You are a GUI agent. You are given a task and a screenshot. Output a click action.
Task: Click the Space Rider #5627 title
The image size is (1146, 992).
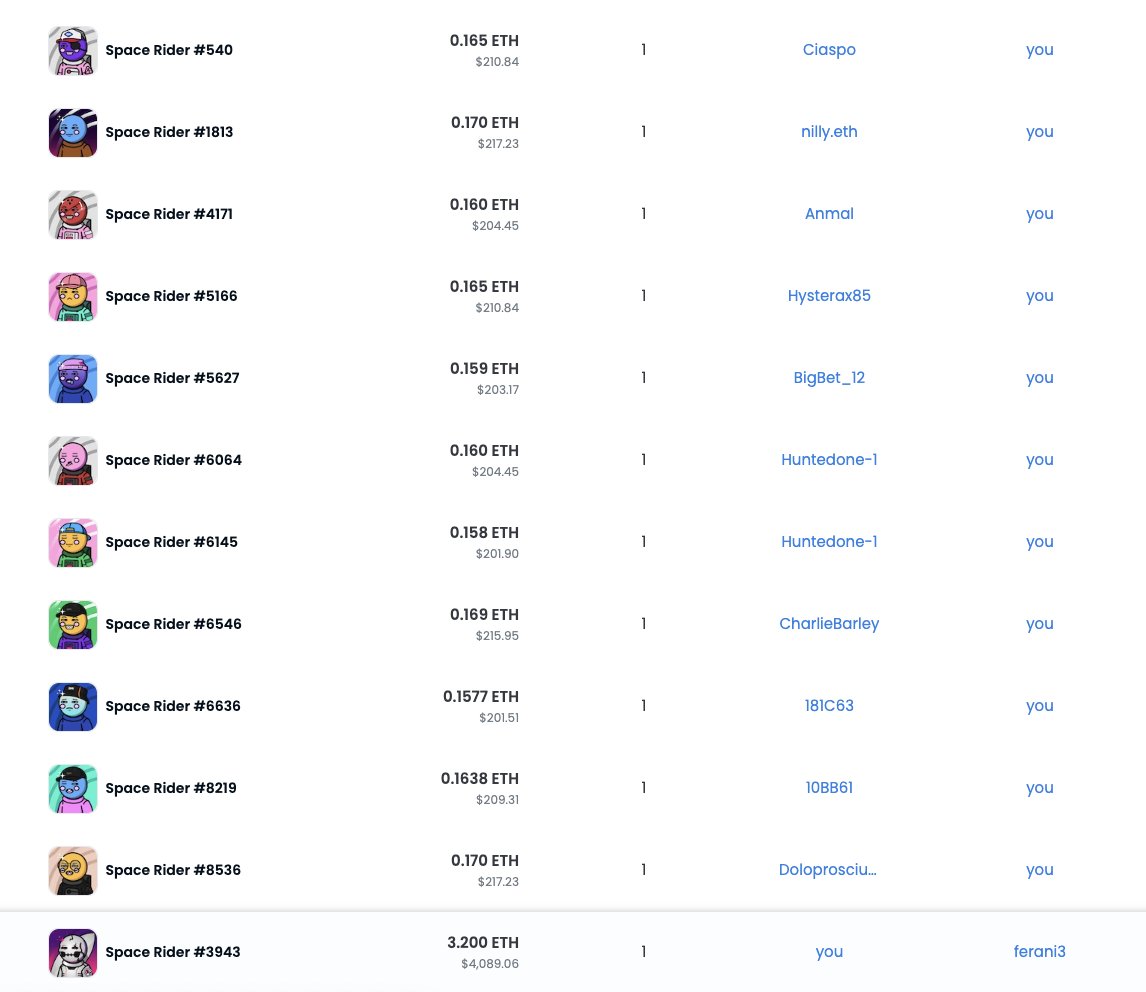coord(172,378)
